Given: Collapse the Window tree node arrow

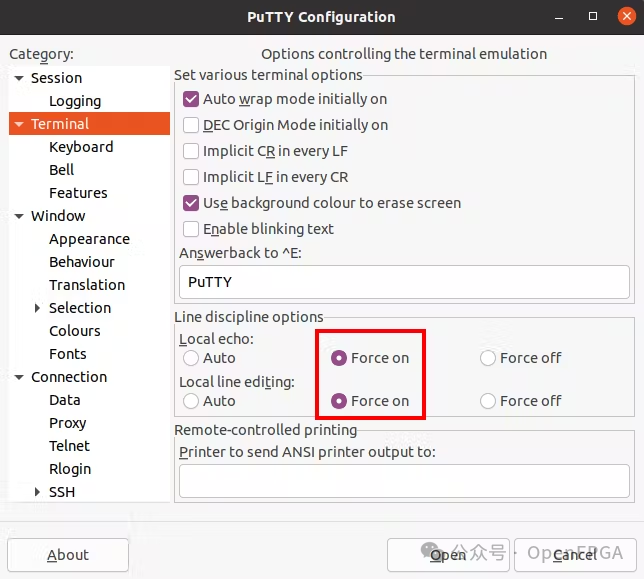Looking at the screenshot, I should pos(19,216).
